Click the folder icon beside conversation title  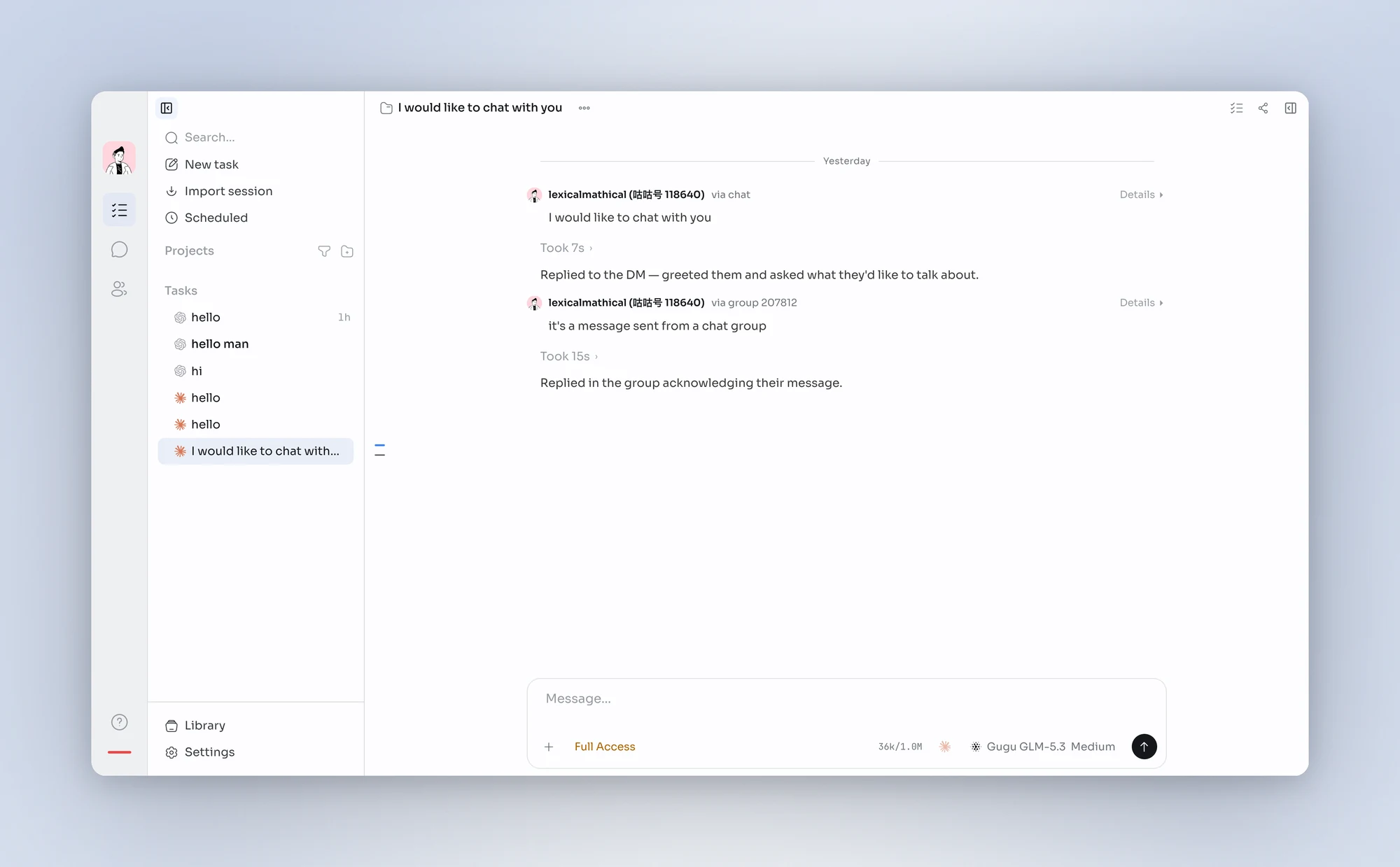coord(386,108)
